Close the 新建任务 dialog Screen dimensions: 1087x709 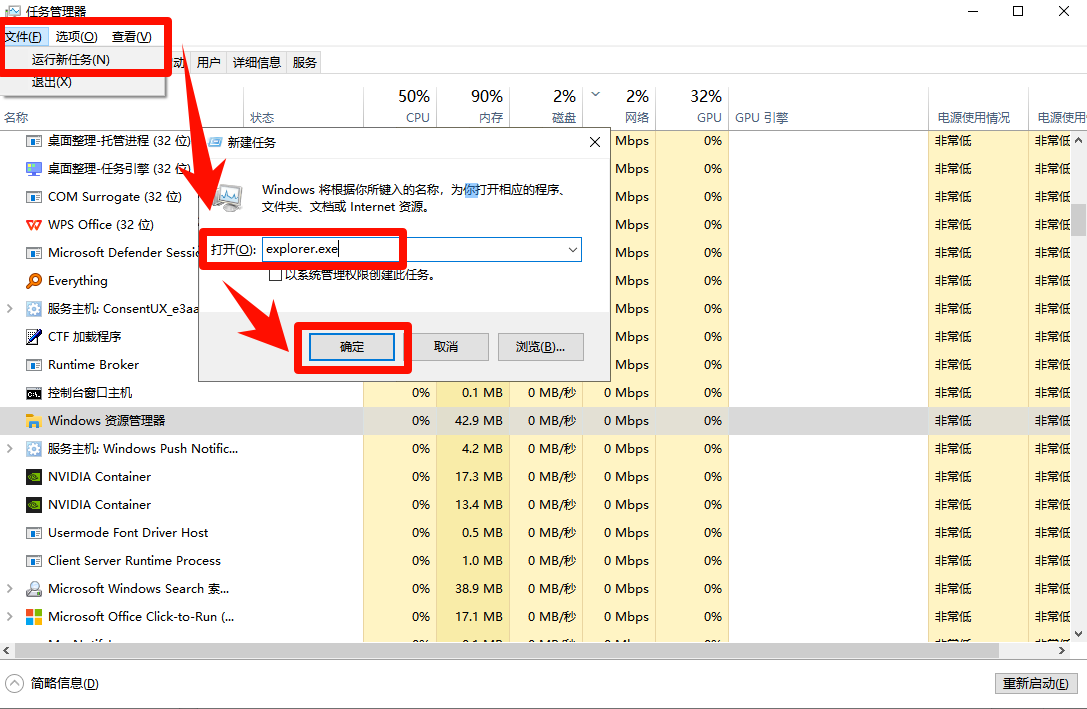595,142
